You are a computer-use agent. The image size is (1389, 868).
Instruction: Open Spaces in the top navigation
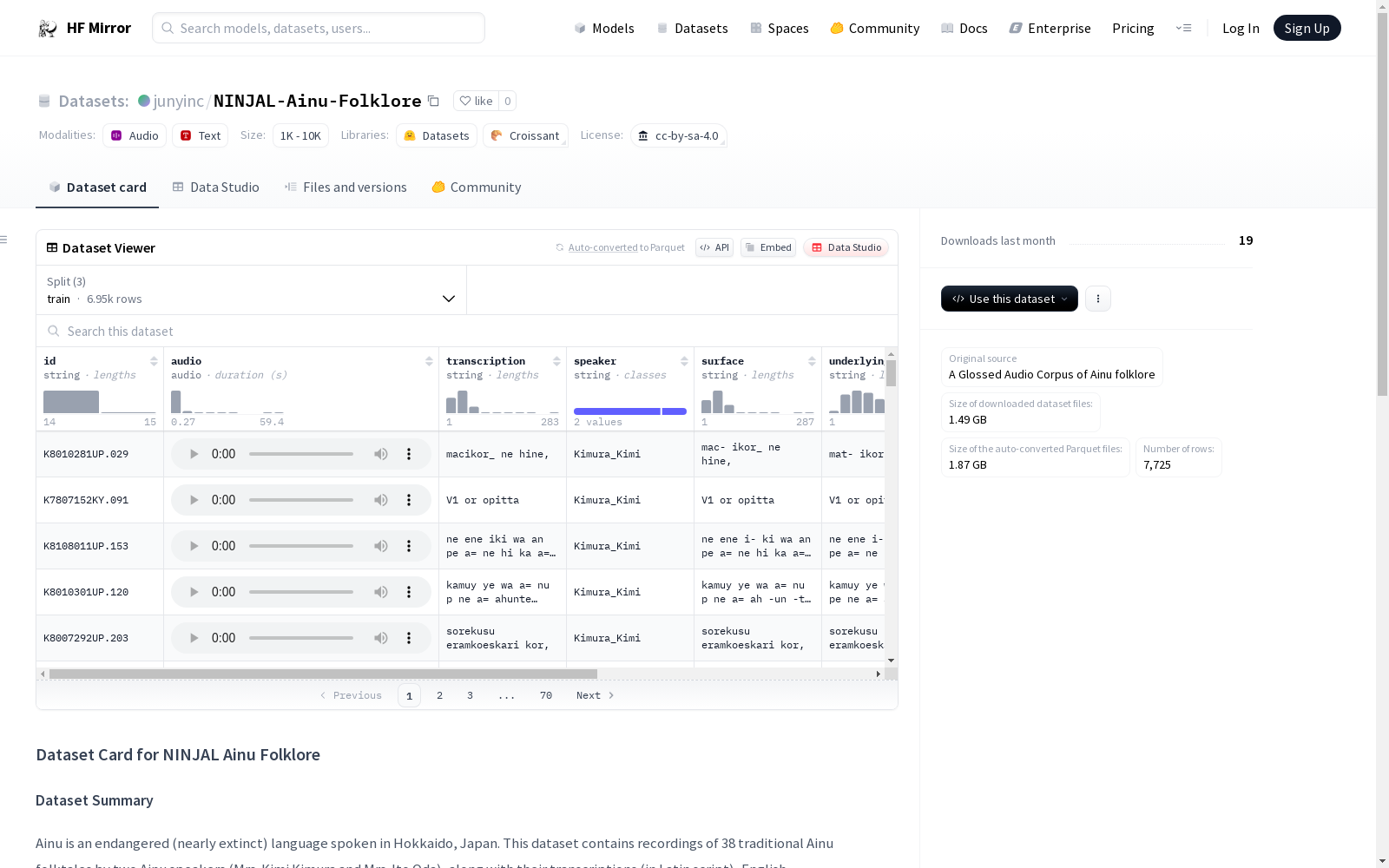pyautogui.click(x=780, y=28)
